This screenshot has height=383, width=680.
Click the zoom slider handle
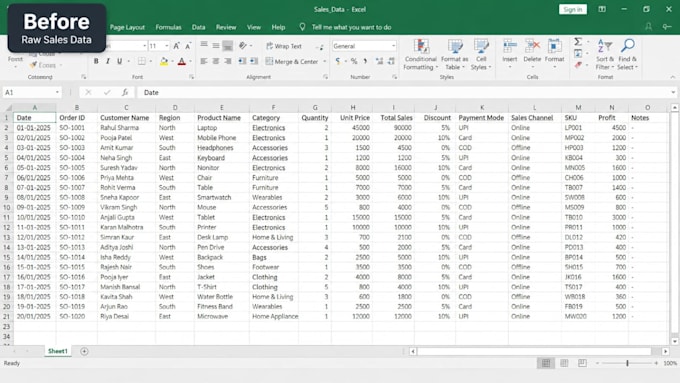627,363
